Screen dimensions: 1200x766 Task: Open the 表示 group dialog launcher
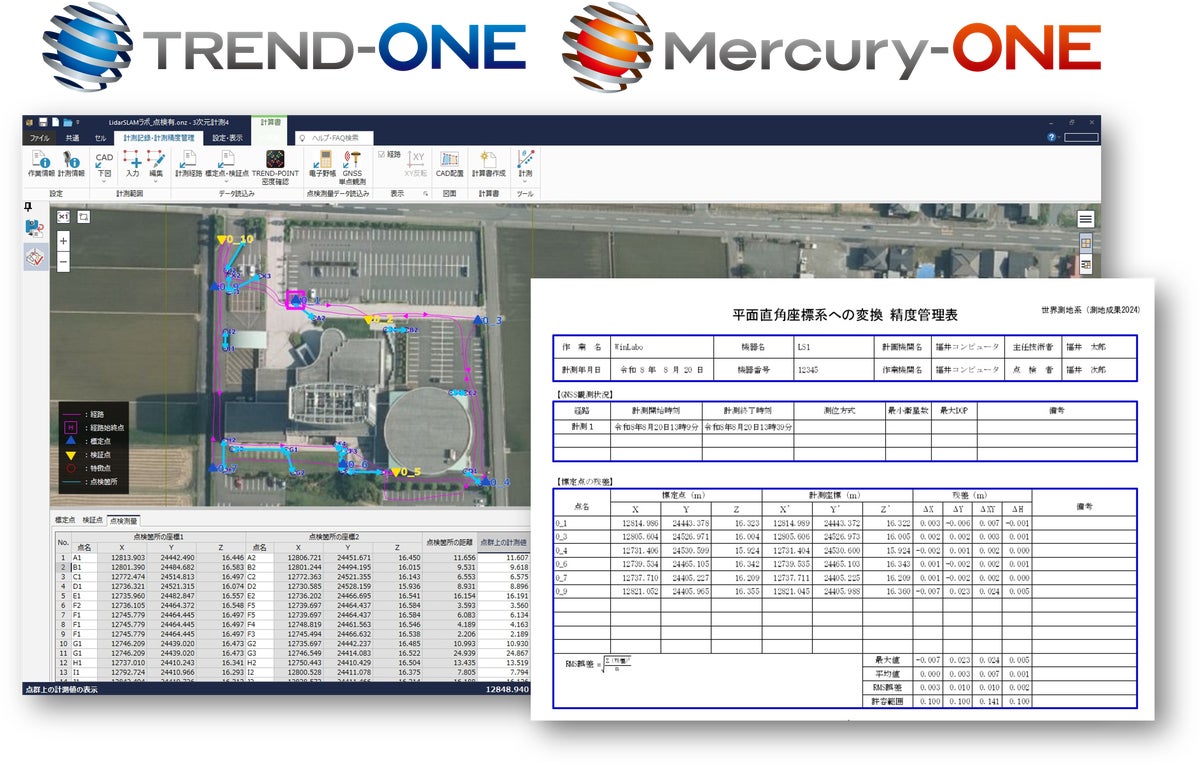click(425, 193)
